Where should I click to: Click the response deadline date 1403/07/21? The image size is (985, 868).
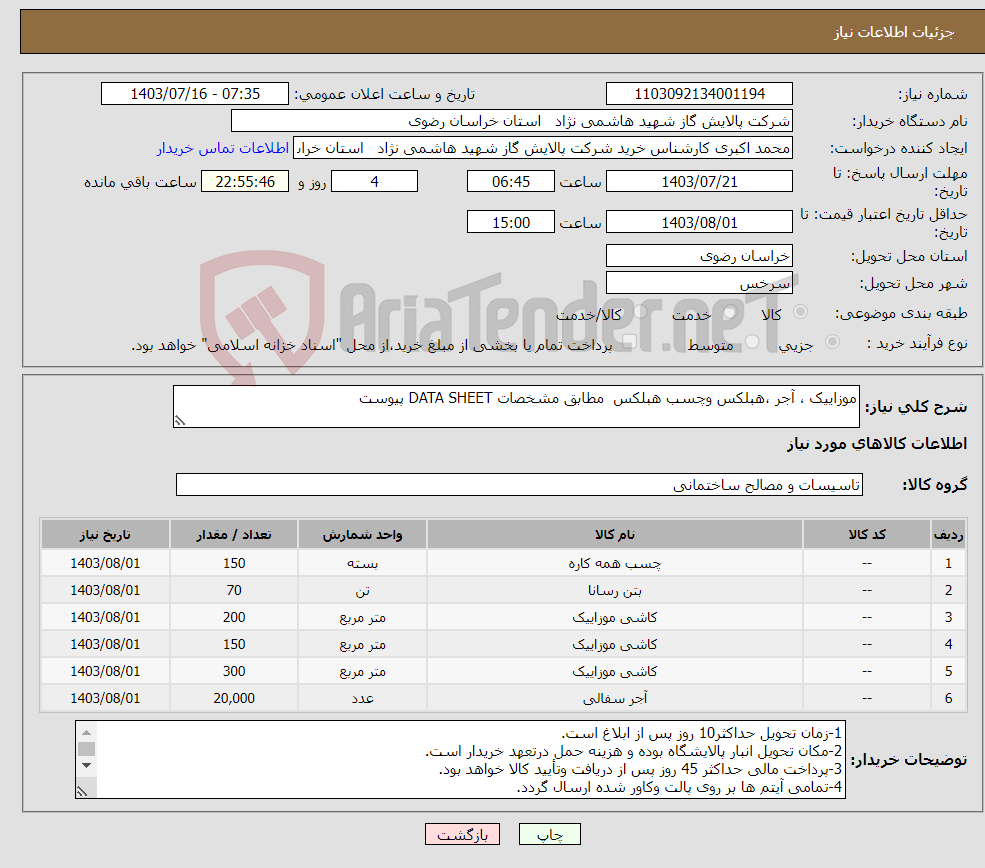coord(699,182)
